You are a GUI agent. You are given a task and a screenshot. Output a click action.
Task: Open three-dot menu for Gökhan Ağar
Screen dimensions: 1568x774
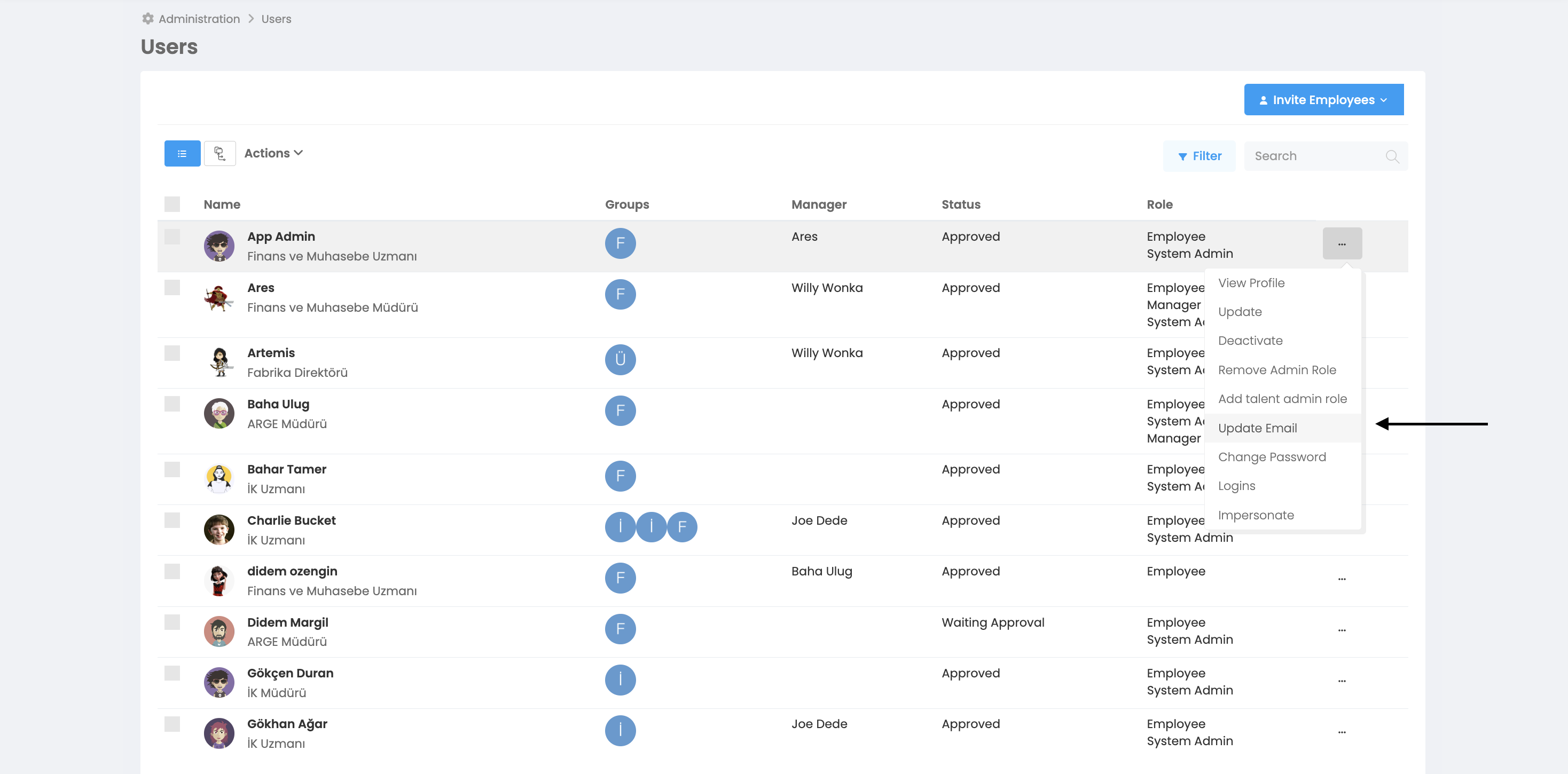pyautogui.click(x=1342, y=731)
